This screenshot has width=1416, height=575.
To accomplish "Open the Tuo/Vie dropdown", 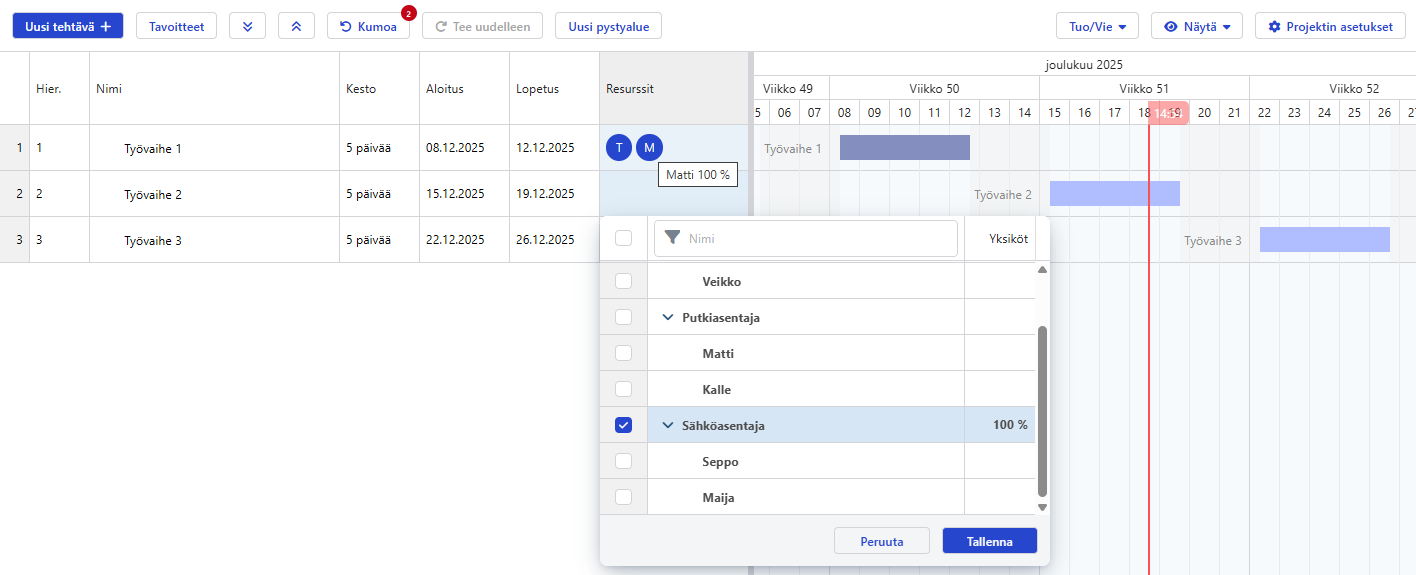I will [1097, 26].
